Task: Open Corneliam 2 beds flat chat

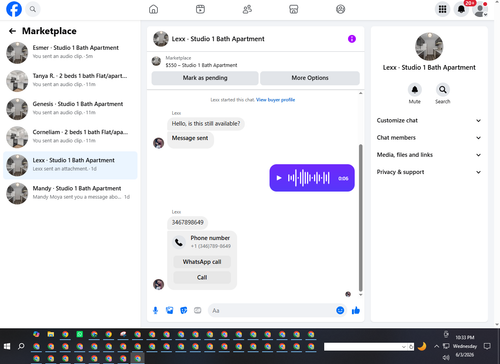Action: click(x=70, y=137)
